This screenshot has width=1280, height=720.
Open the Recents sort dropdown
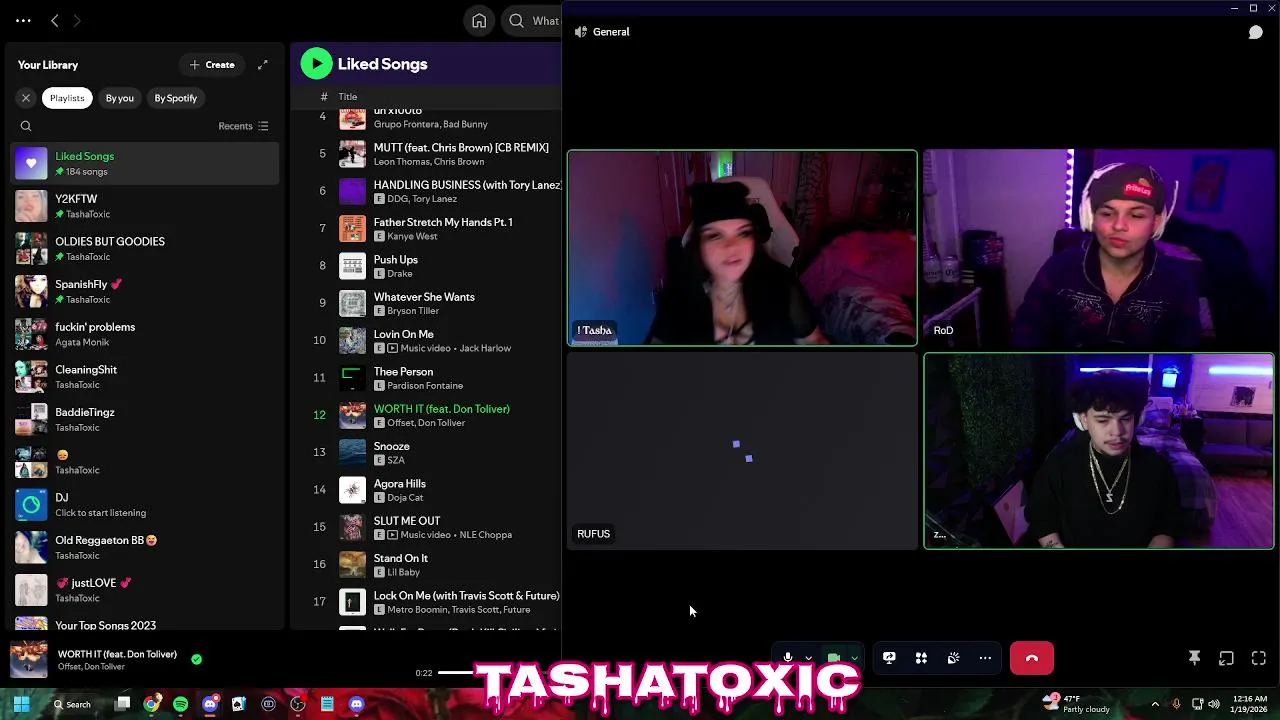pyautogui.click(x=243, y=126)
